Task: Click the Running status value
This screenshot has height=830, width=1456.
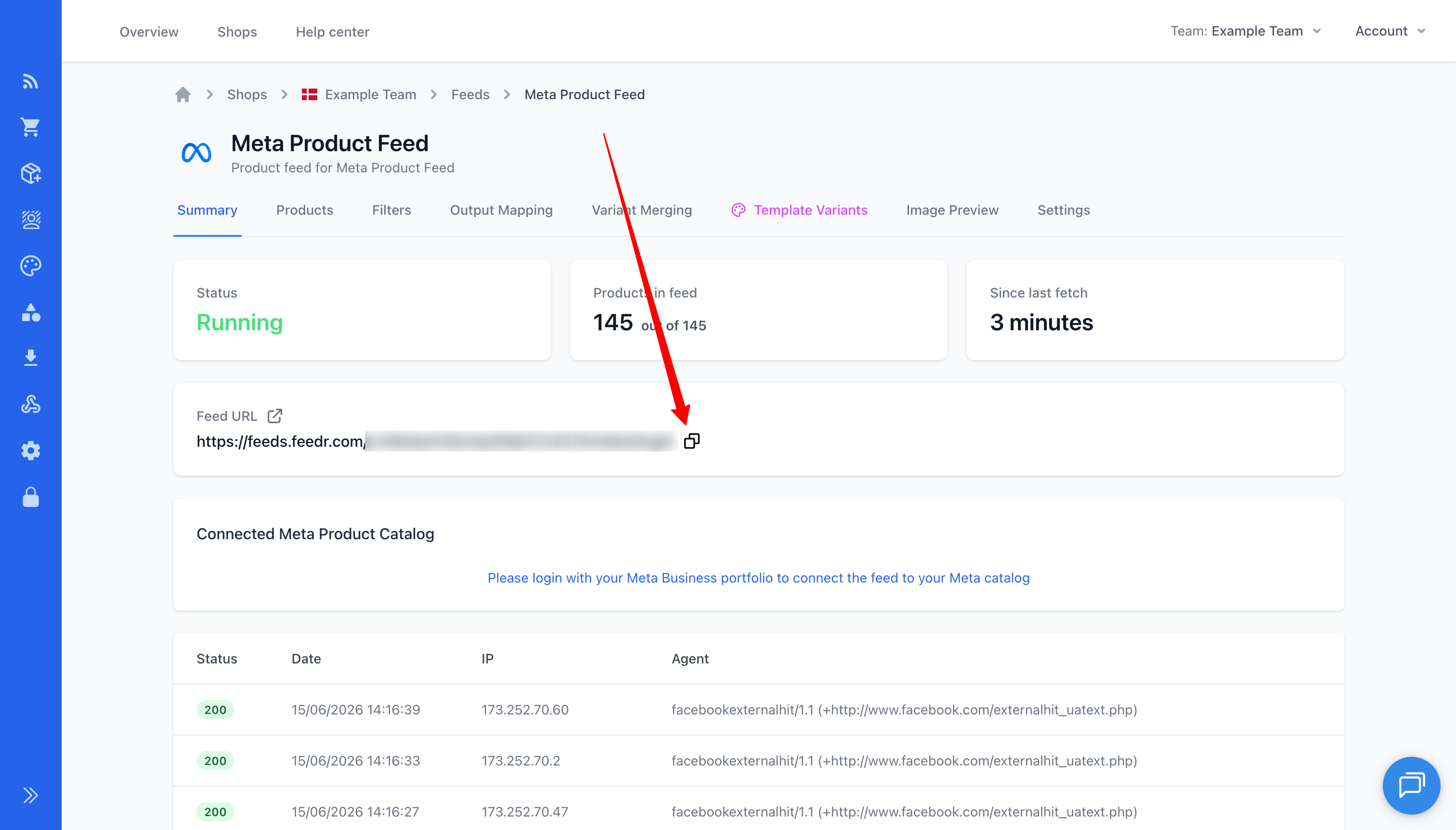Action: (239, 322)
